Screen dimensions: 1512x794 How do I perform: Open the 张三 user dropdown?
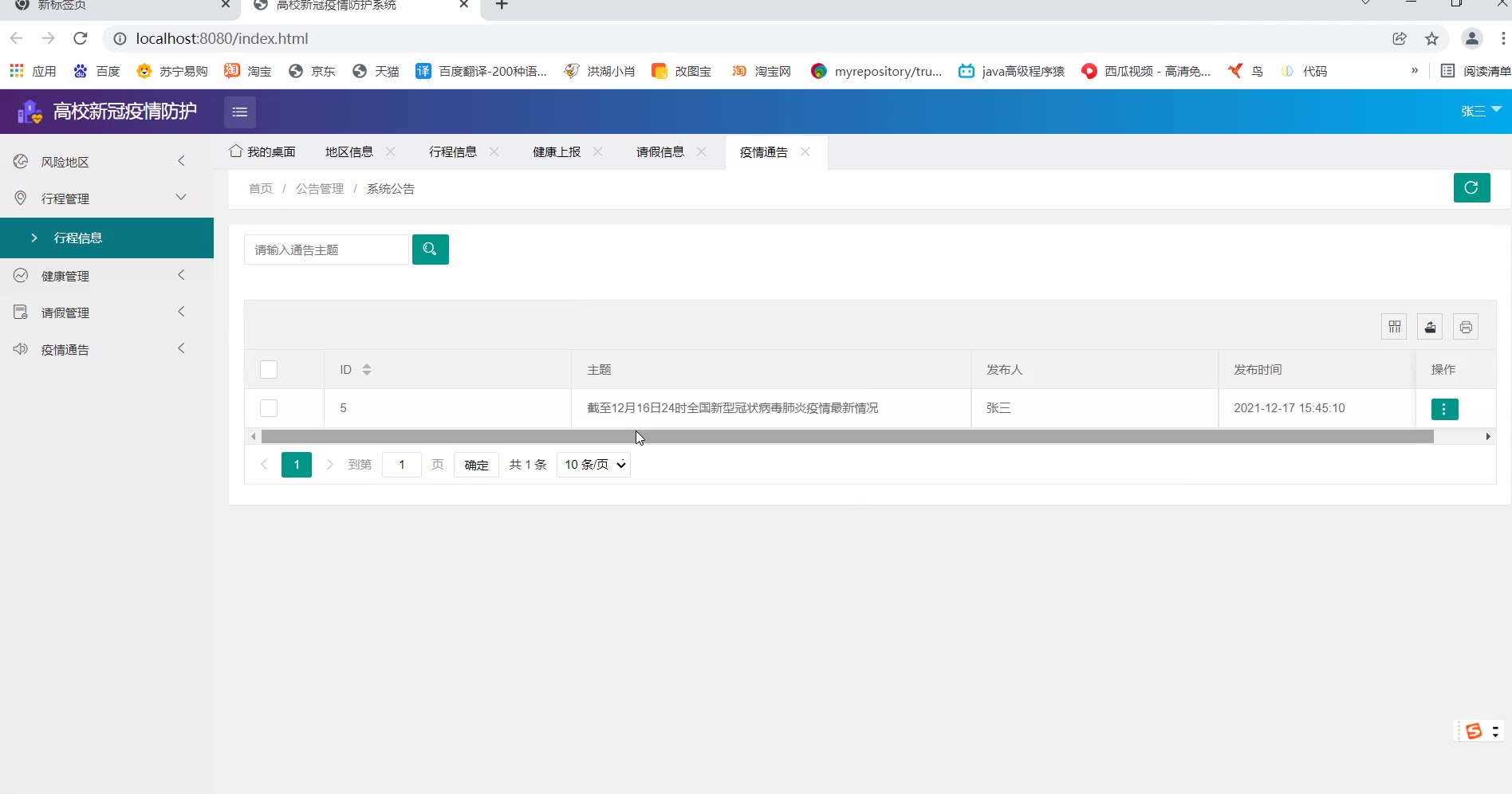(x=1480, y=112)
